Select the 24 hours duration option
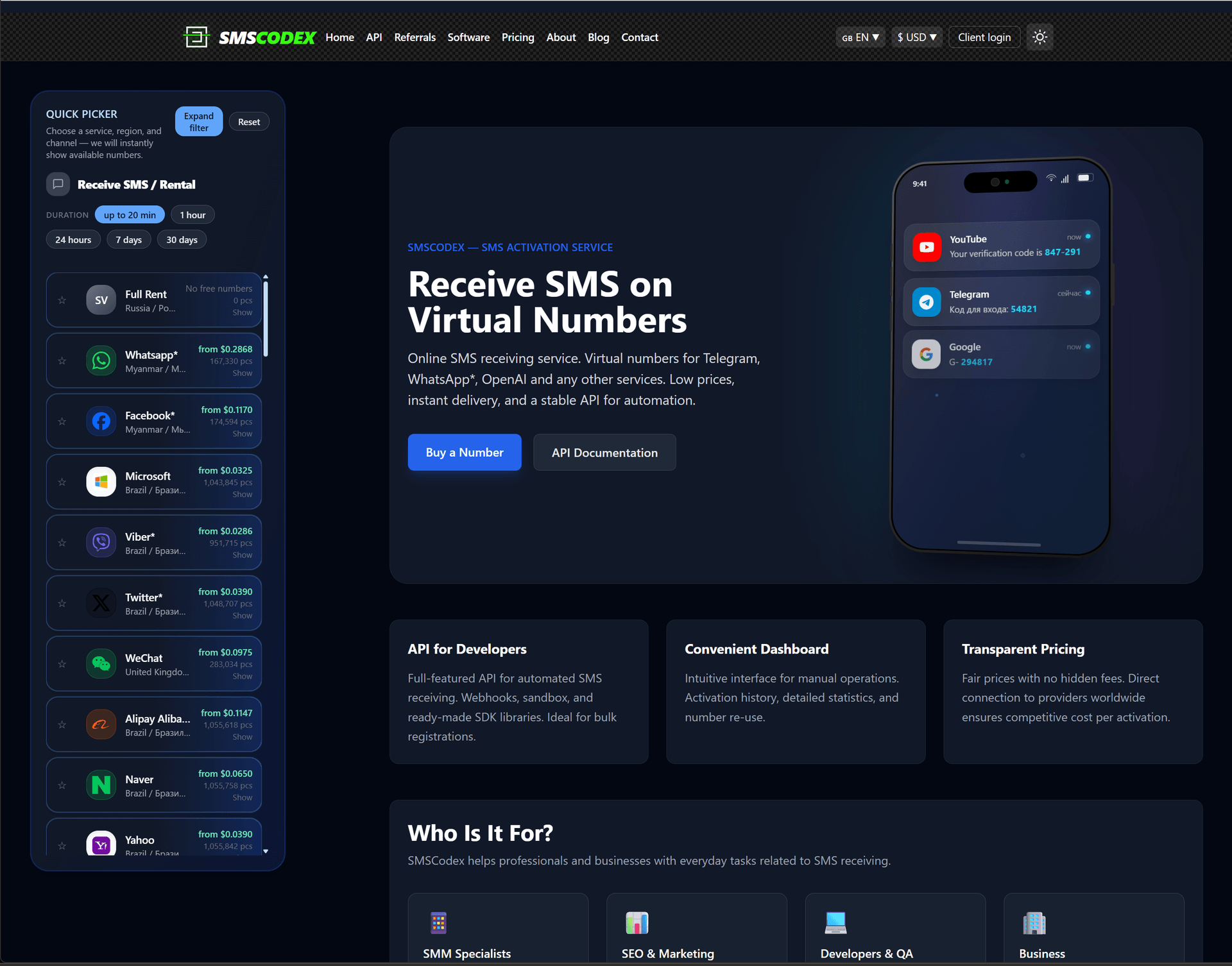 tap(73, 240)
